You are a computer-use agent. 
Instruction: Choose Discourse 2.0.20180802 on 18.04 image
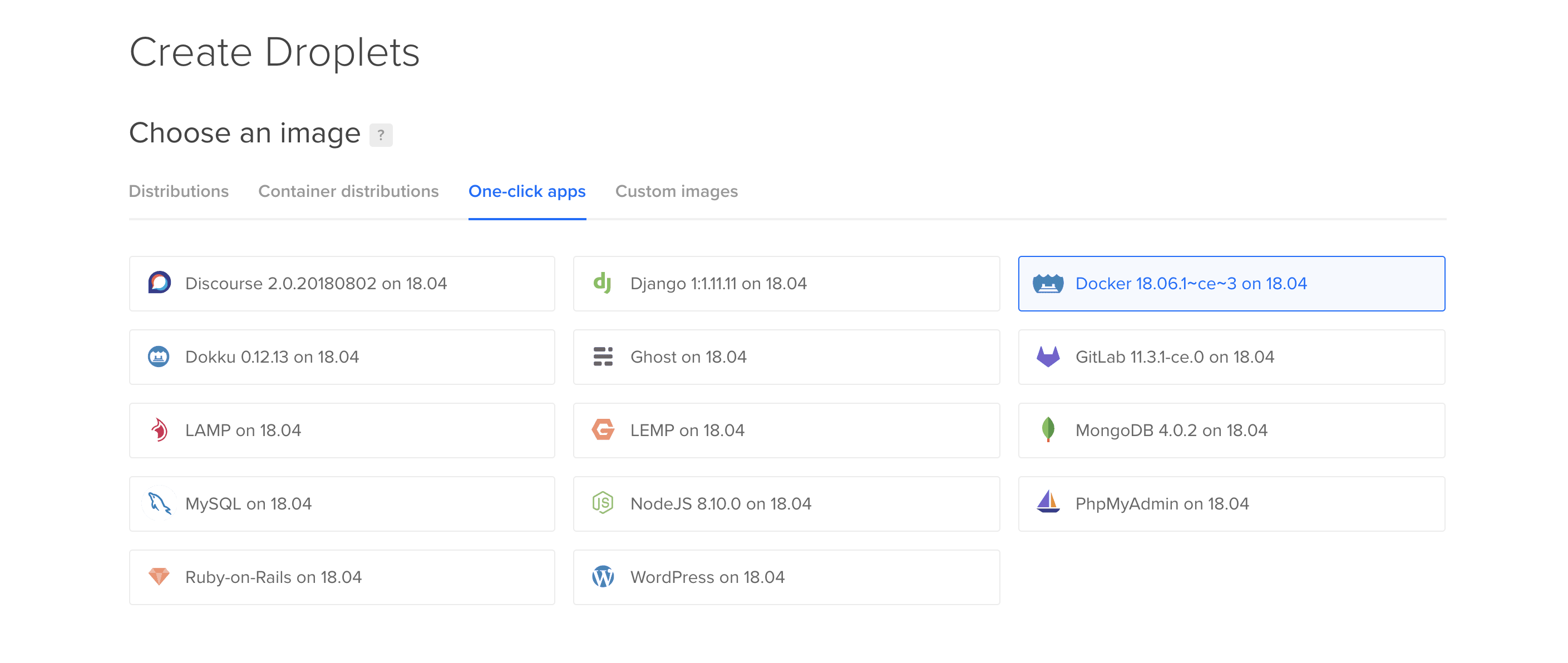pyautogui.click(x=342, y=284)
